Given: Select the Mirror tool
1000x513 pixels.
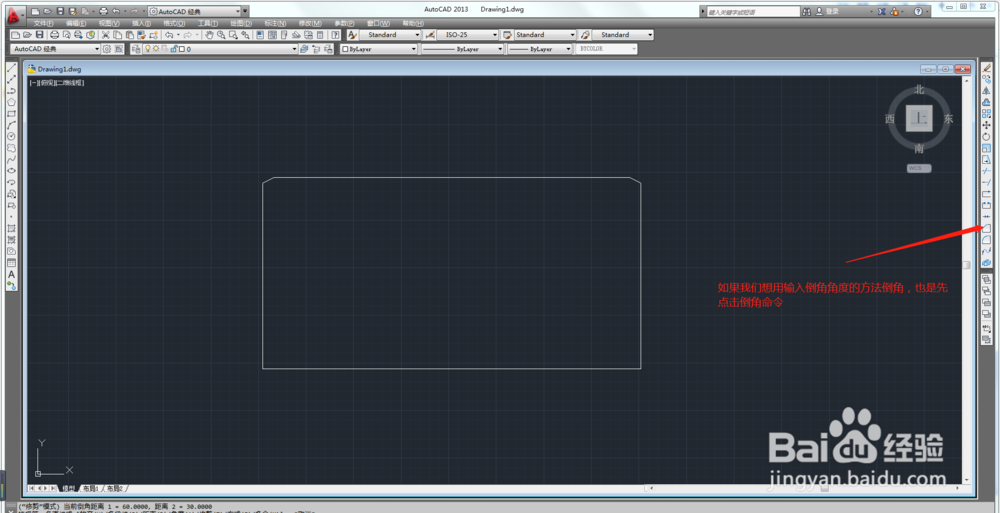Looking at the screenshot, I should (x=987, y=91).
